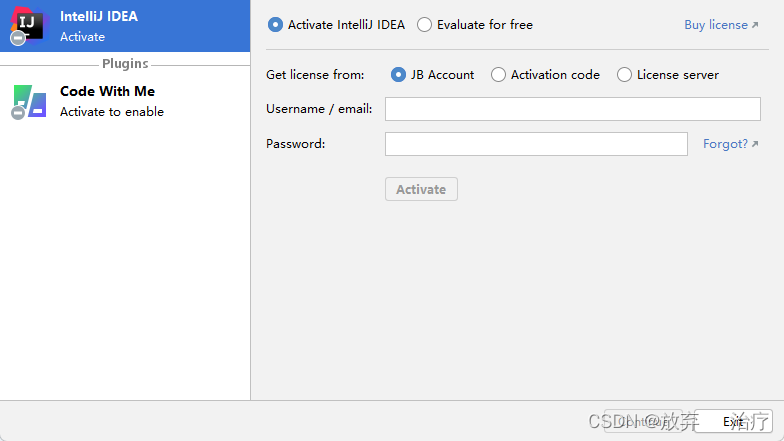784x441 pixels.
Task: Click the Username / email: label
Action: [x=319, y=109]
